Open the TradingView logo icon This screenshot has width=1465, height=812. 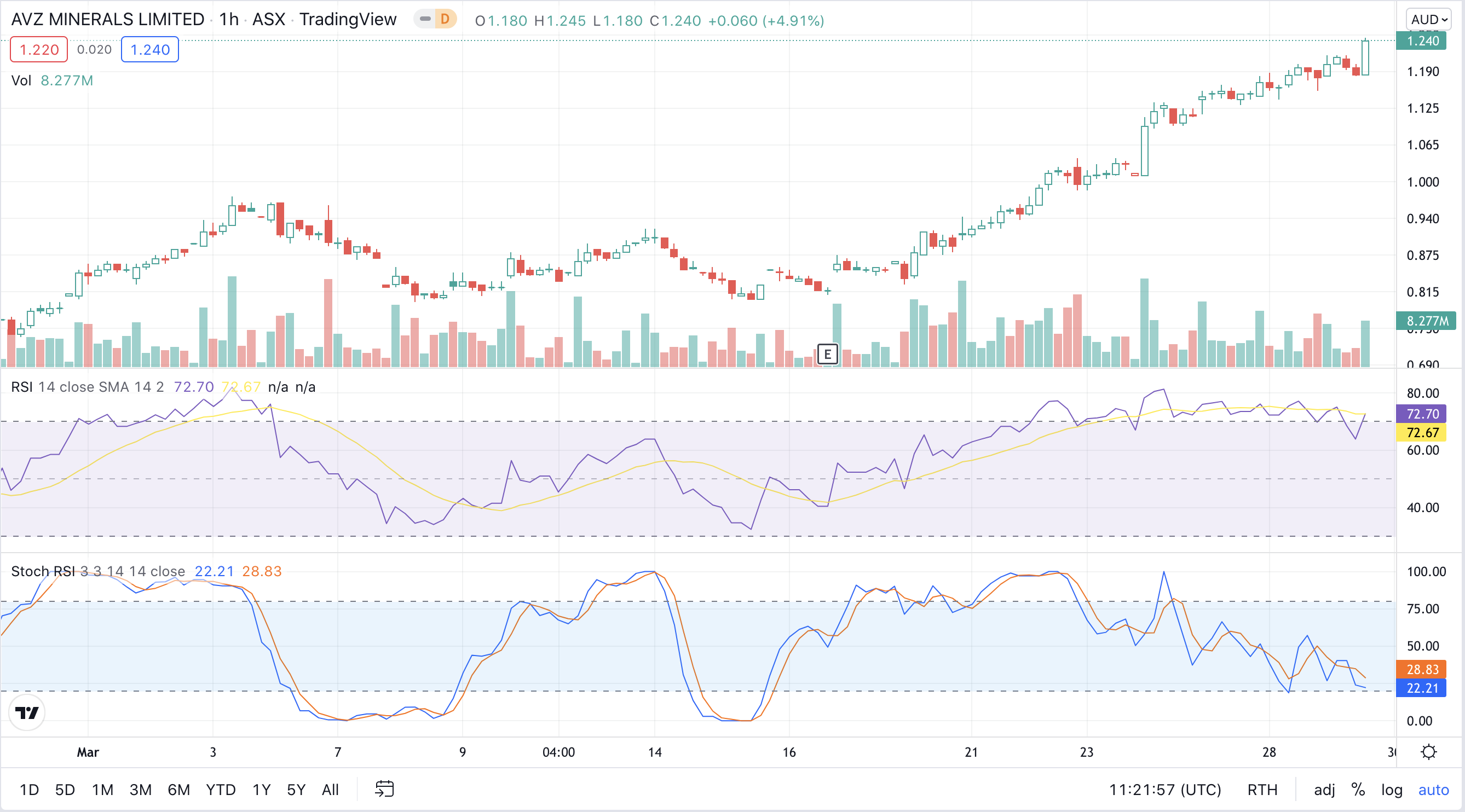coord(27,712)
